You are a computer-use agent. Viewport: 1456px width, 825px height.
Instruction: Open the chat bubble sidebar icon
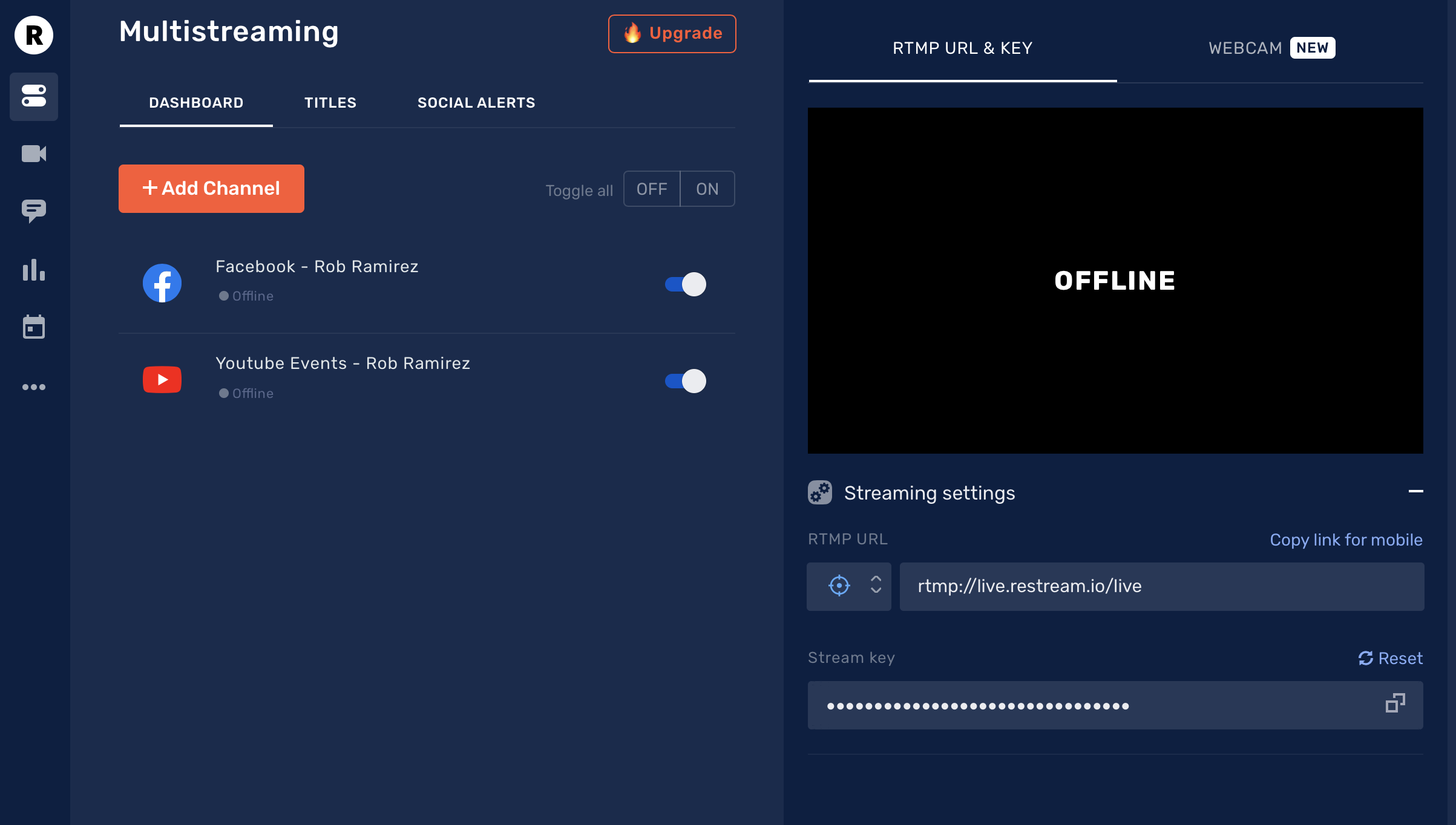tap(34, 211)
